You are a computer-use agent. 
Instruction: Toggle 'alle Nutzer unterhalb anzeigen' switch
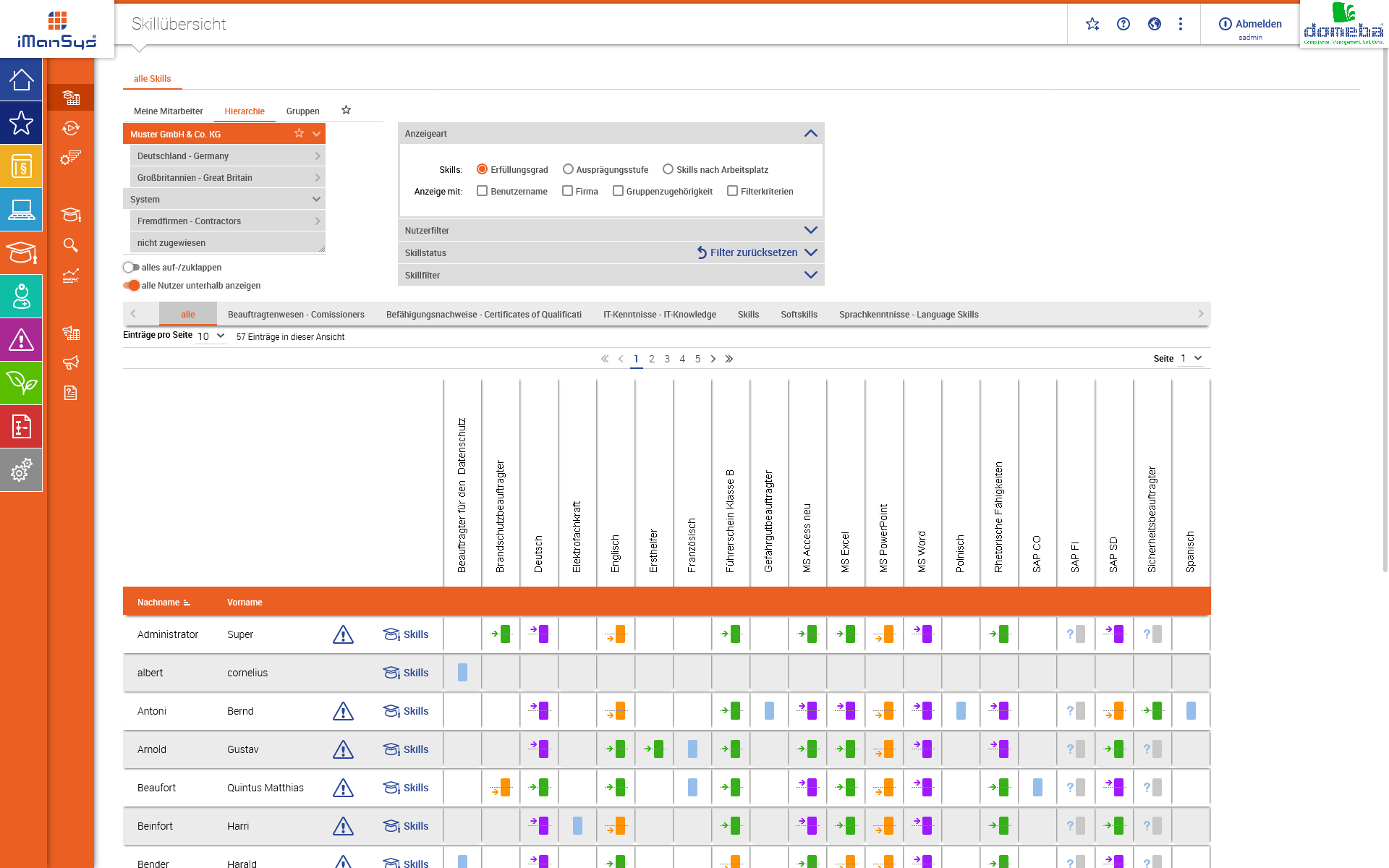click(x=131, y=285)
